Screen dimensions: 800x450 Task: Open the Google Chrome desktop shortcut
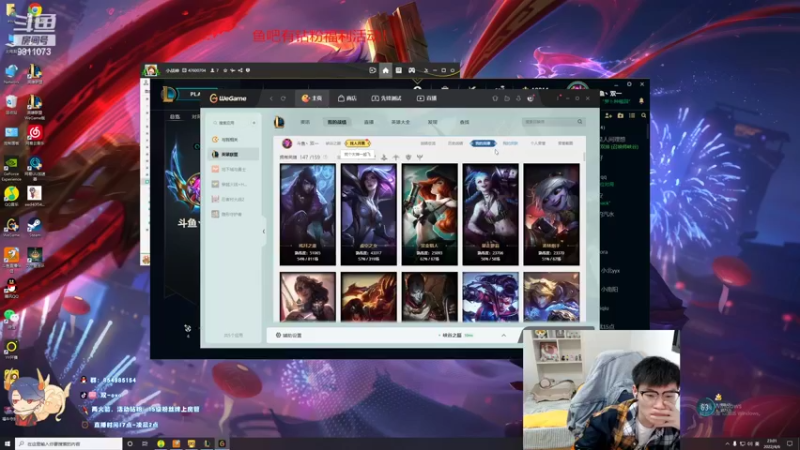coord(35,10)
